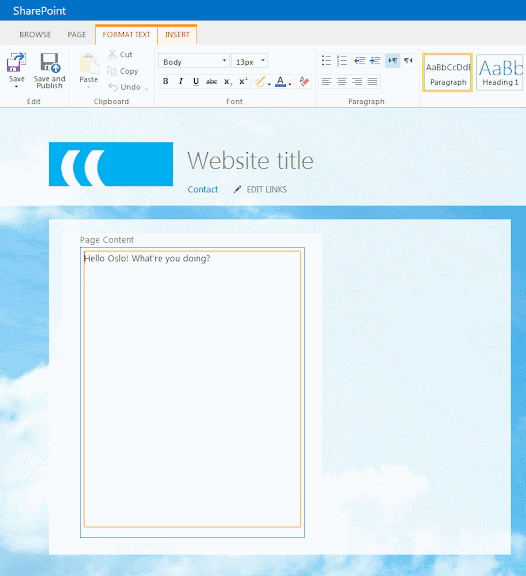Open the Website title link
Image resolution: width=526 pixels, height=576 pixels.
coord(250,161)
